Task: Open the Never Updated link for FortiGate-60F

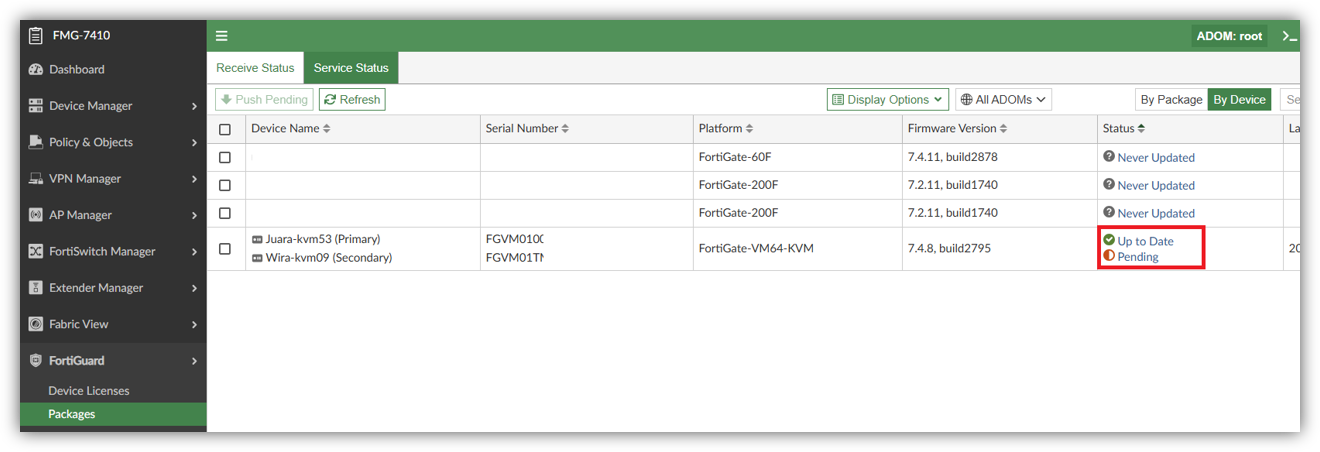Action: pyautogui.click(x=1156, y=158)
